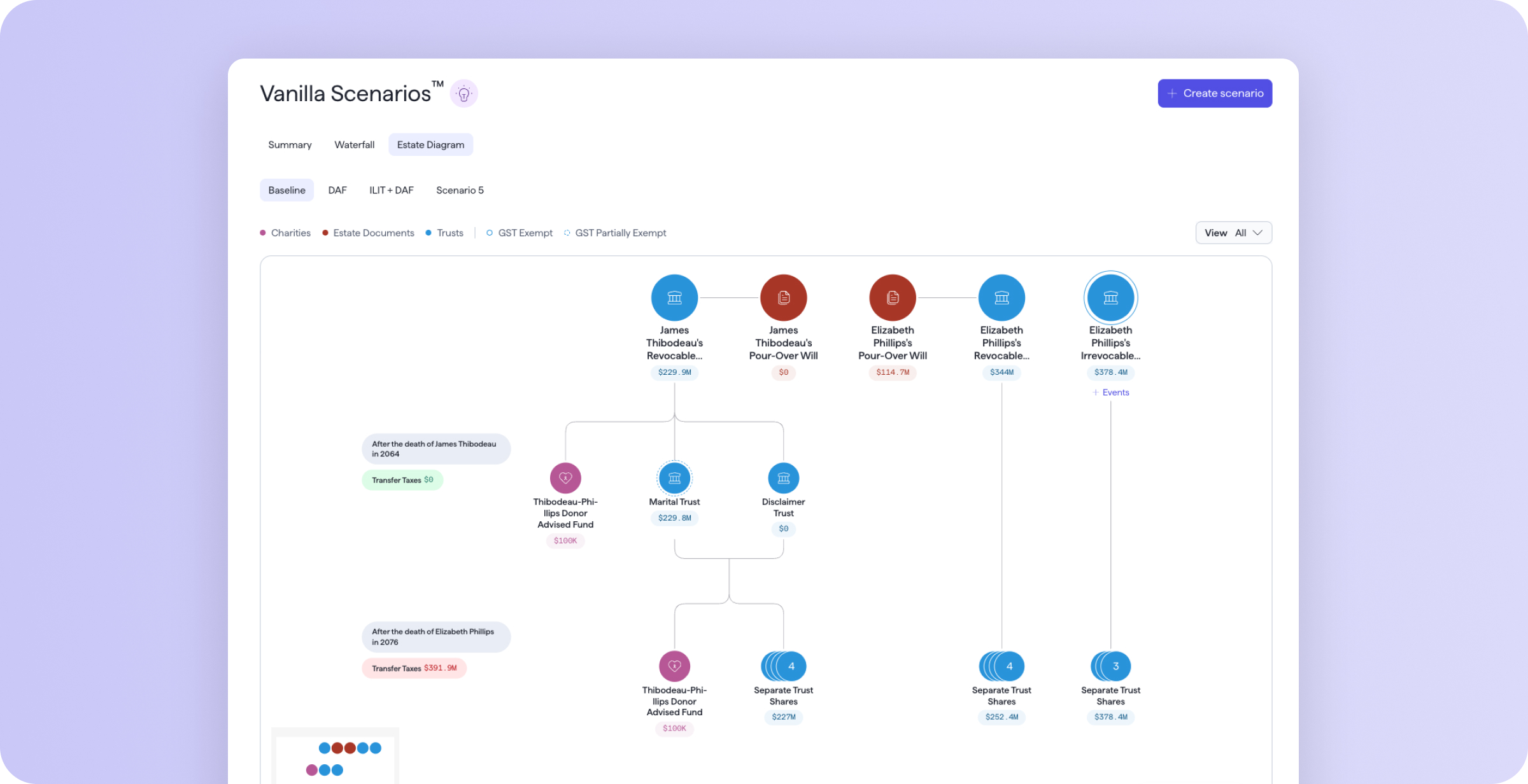
Task: Click the Transfer Taxes $0 badge
Action: (x=402, y=480)
